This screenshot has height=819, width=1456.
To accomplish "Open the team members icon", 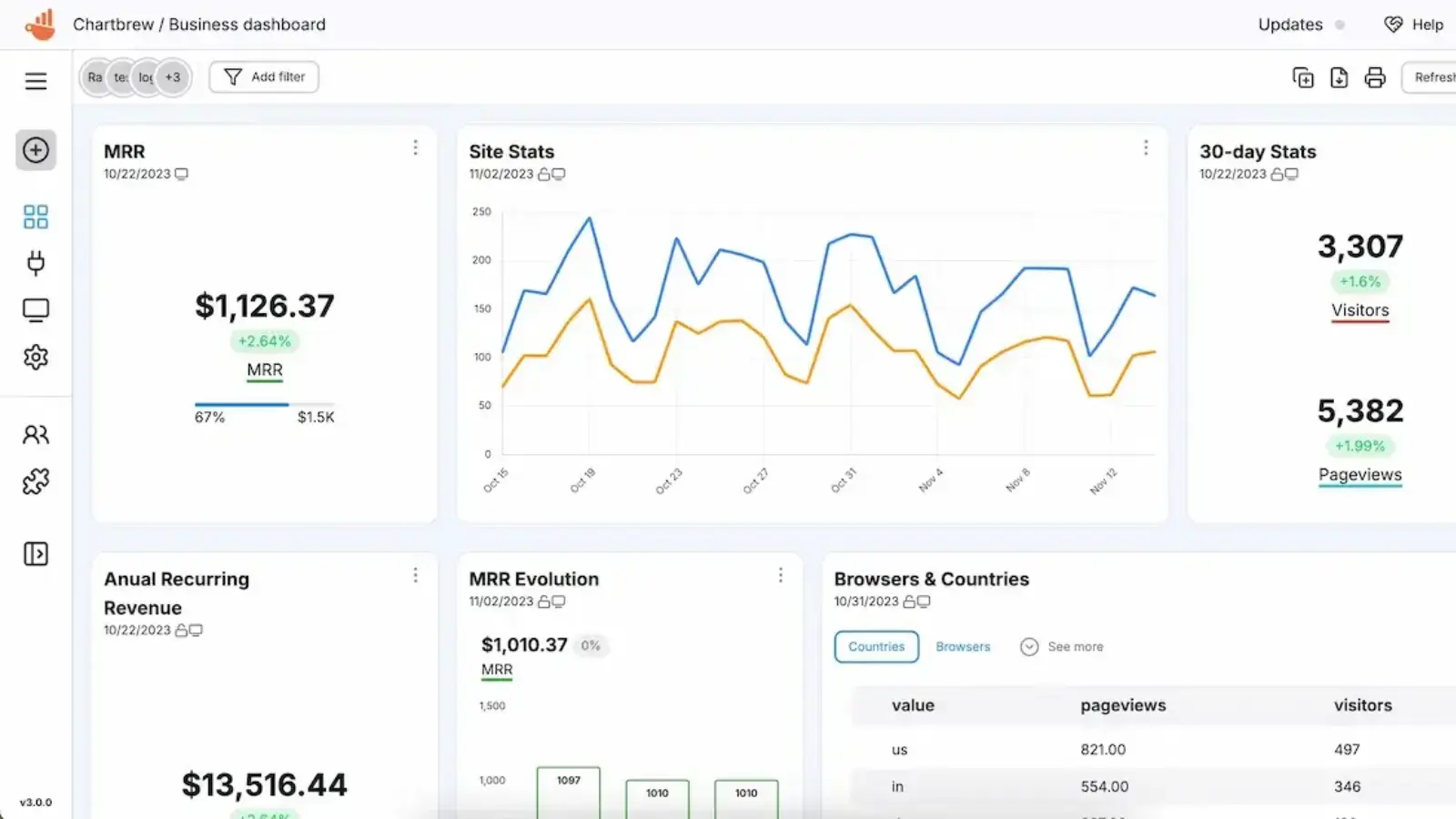I will [x=35, y=435].
